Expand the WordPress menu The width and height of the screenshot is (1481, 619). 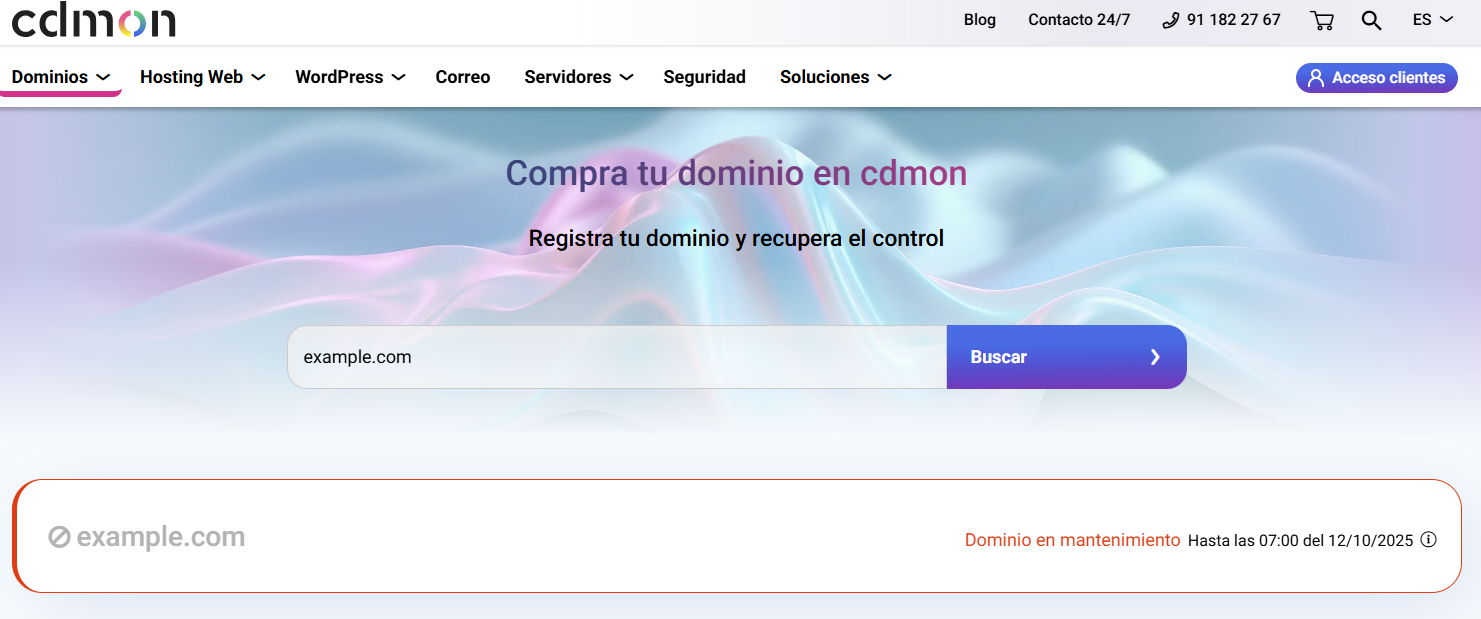tap(349, 77)
